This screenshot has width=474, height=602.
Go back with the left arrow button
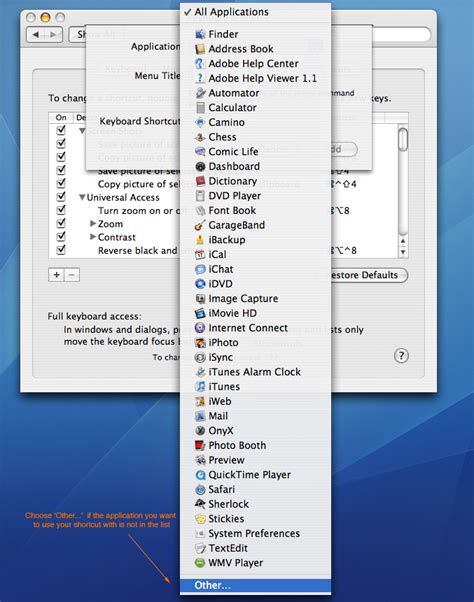[36, 35]
